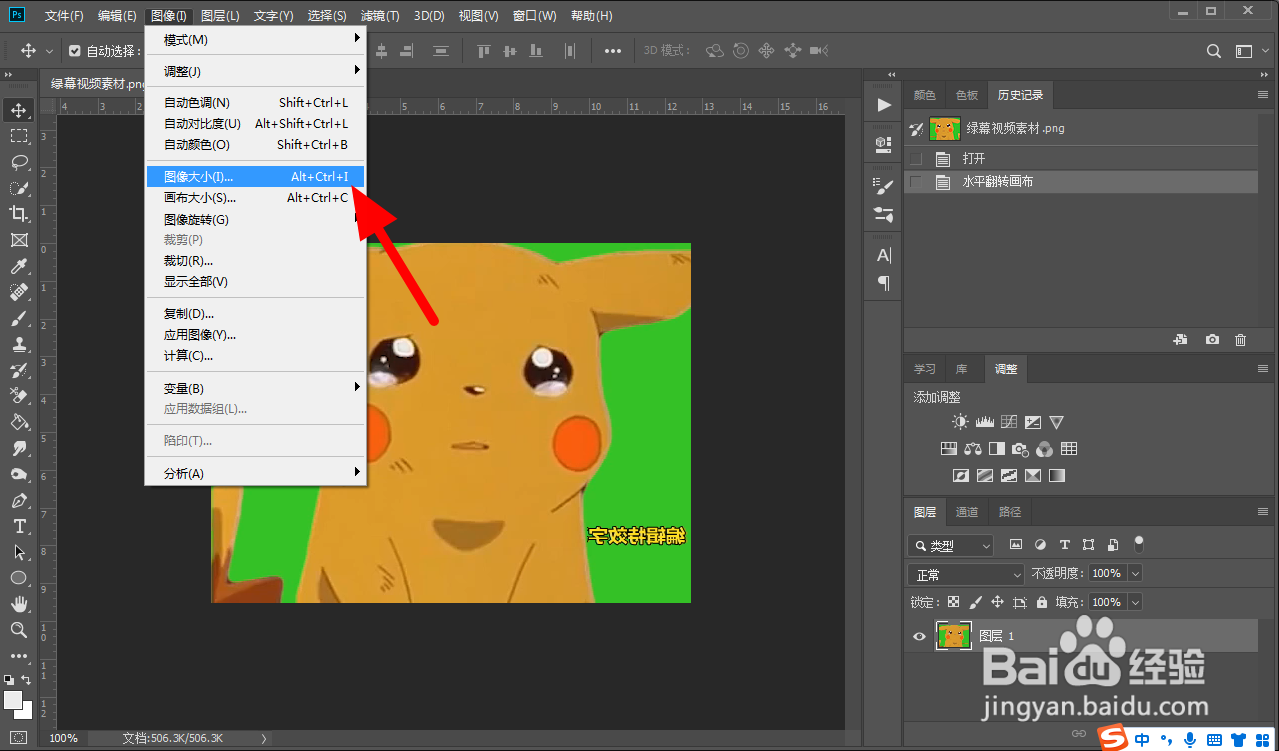Open the Actions play panel icon
1279x751 pixels.
[884, 105]
